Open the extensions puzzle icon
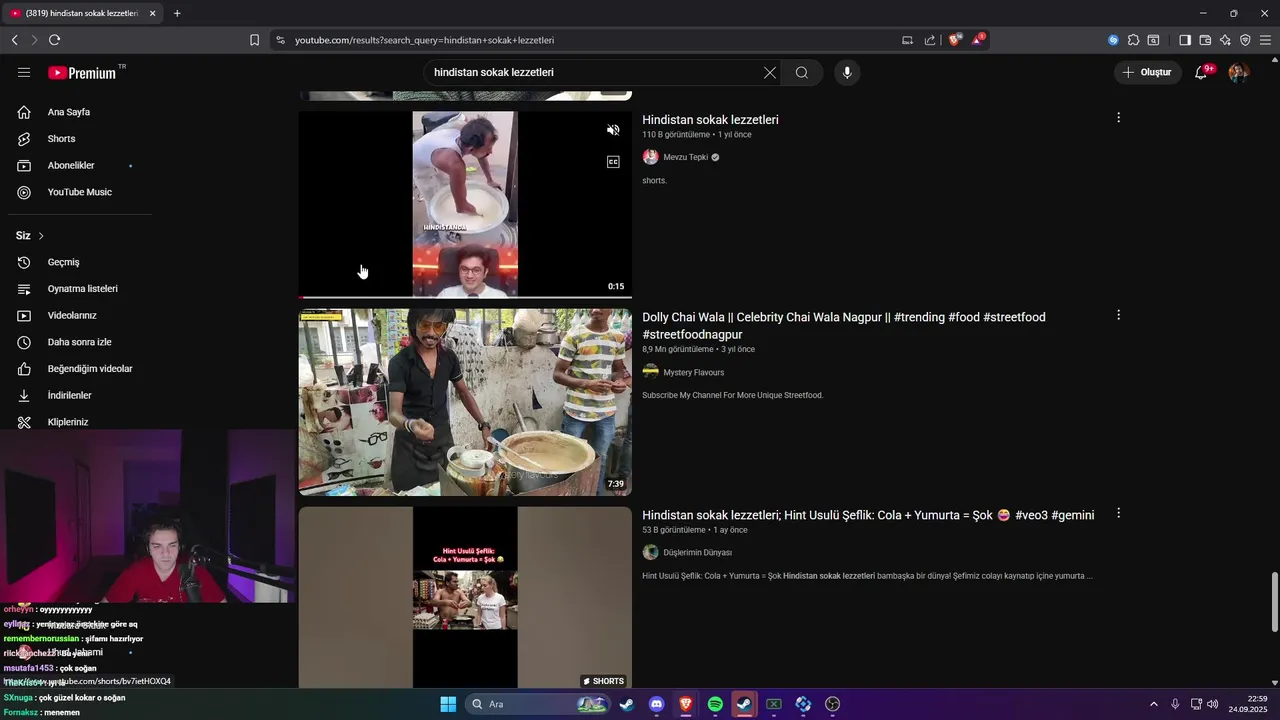This screenshot has height=720, width=1280. 1133,40
